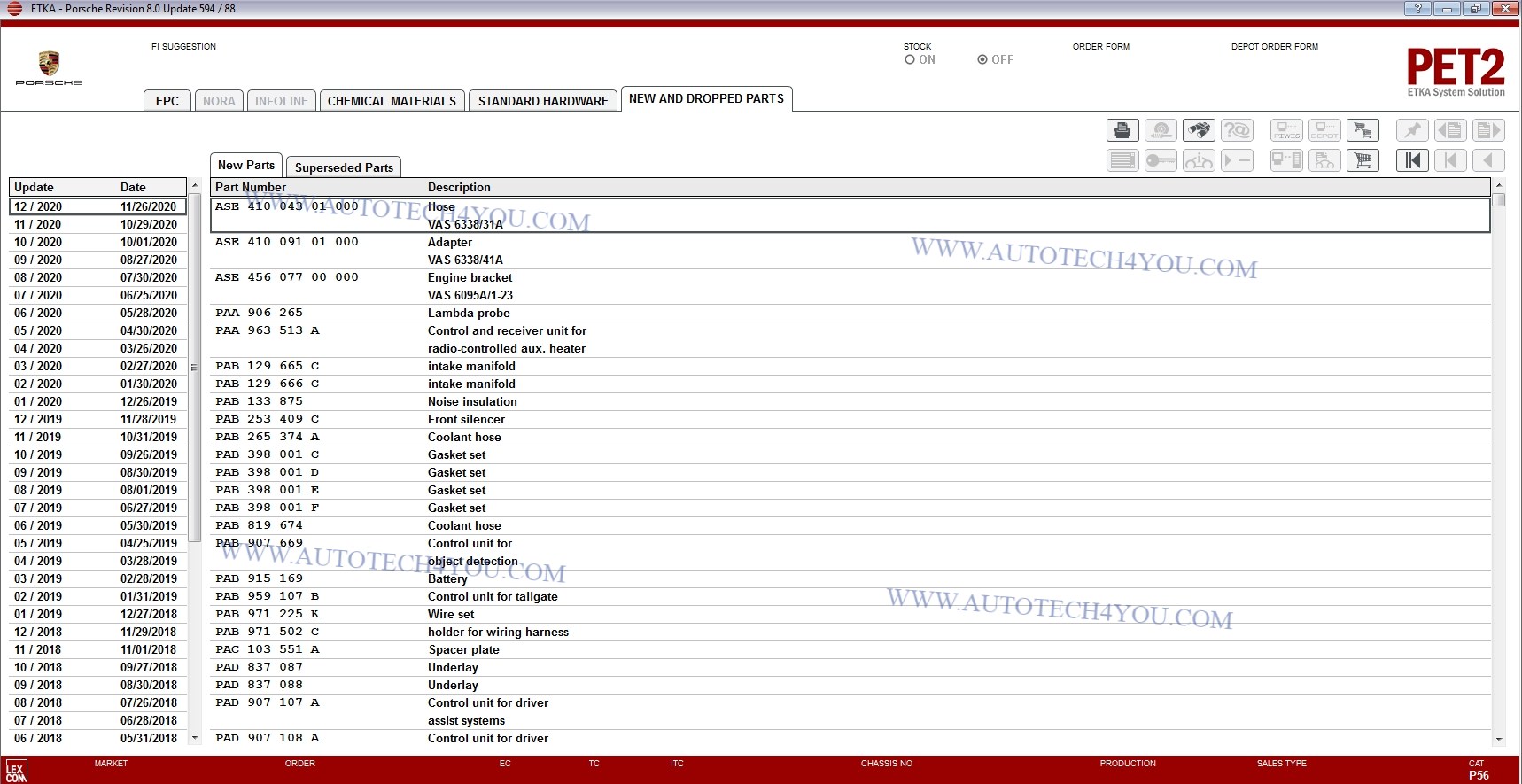Image resolution: width=1522 pixels, height=784 pixels.
Task: Click the key icon in the toolbar
Action: pos(1161,160)
